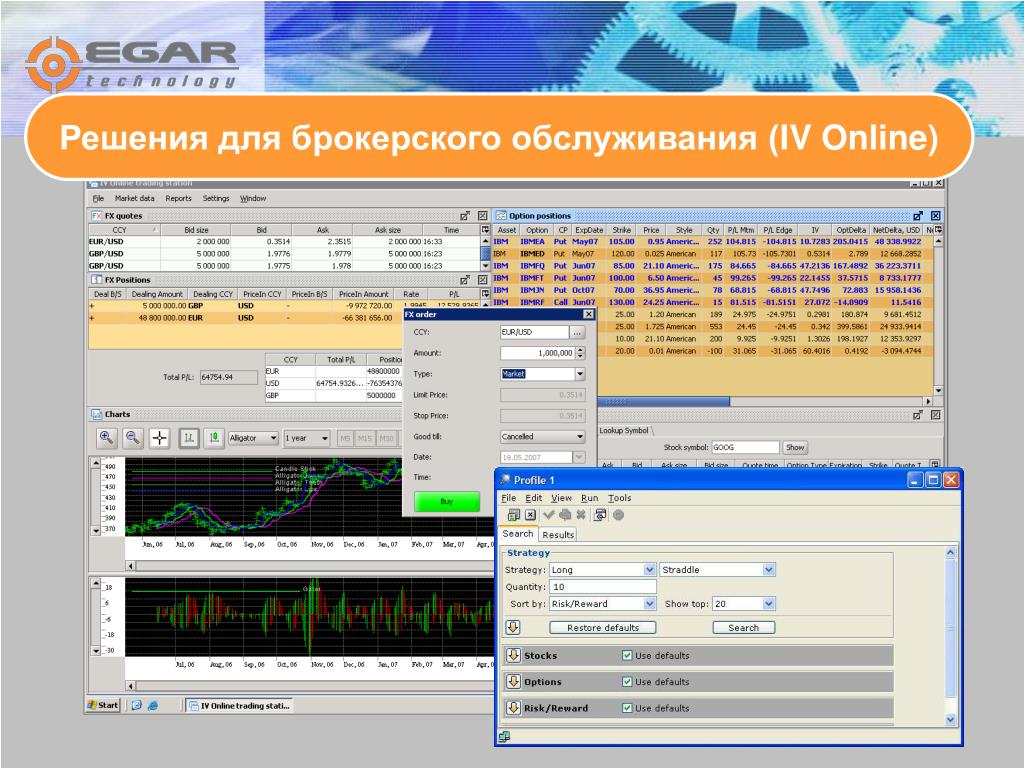Click IV Online trading station taskbar button

[x=240, y=706]
